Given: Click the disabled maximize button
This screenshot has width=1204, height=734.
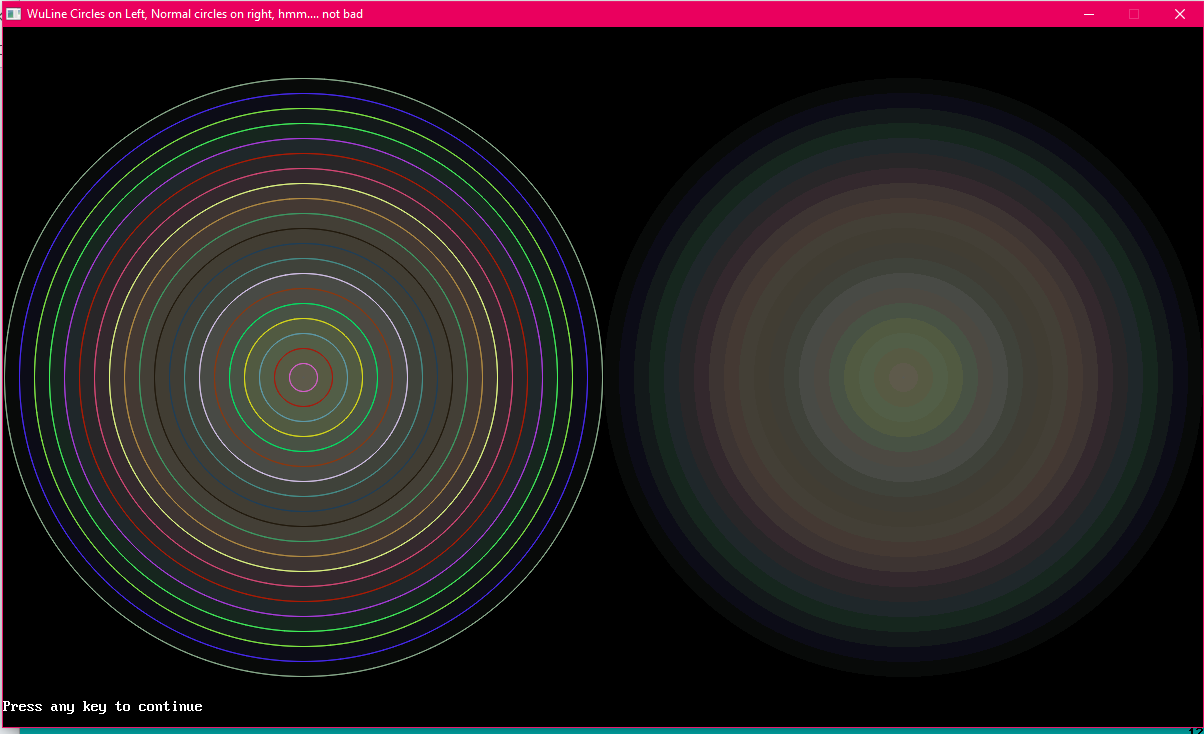Looking at the screenshot, I should pos(1134,14).
